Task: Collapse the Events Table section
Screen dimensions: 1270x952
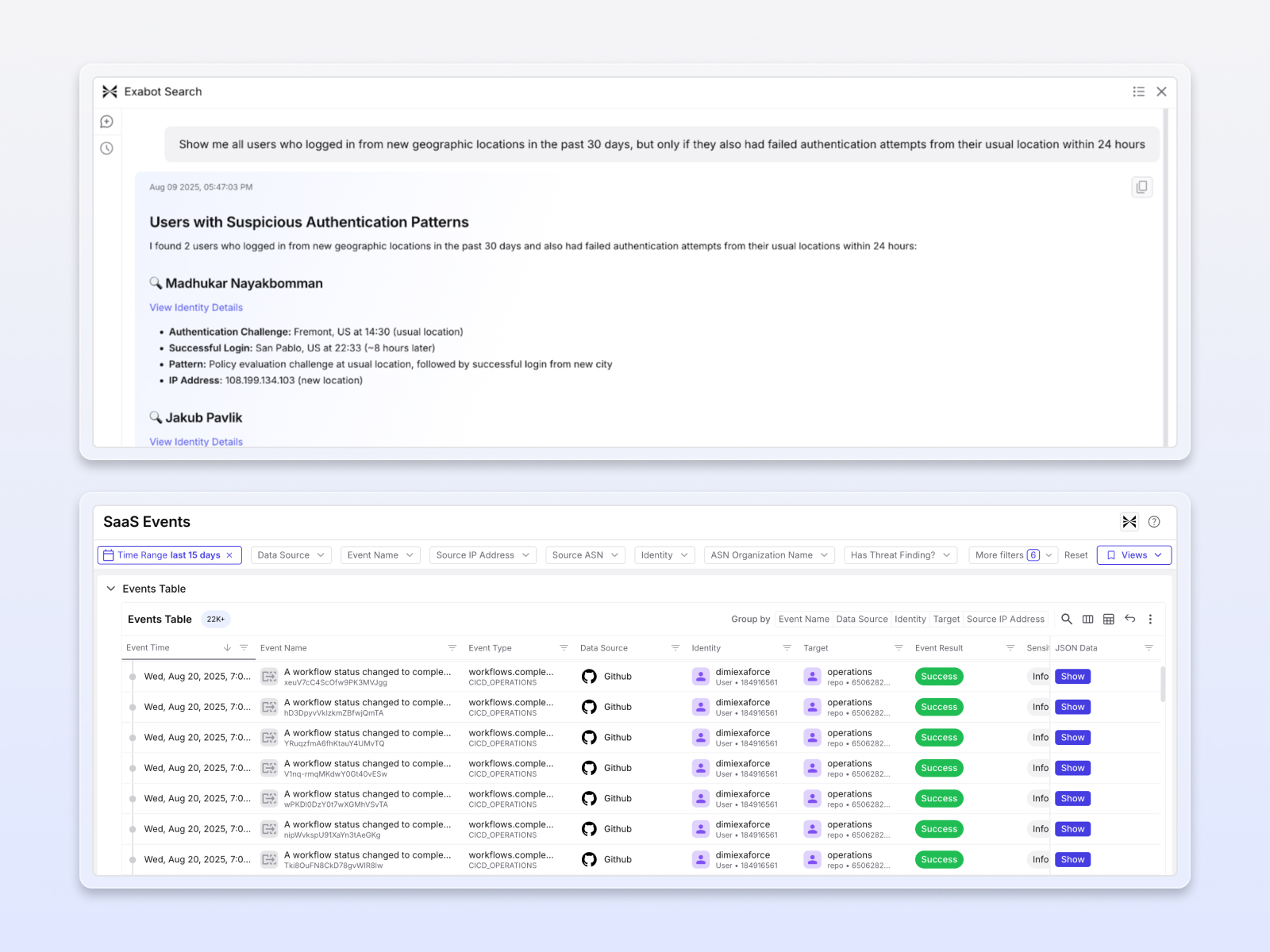Action: point(111,589)
